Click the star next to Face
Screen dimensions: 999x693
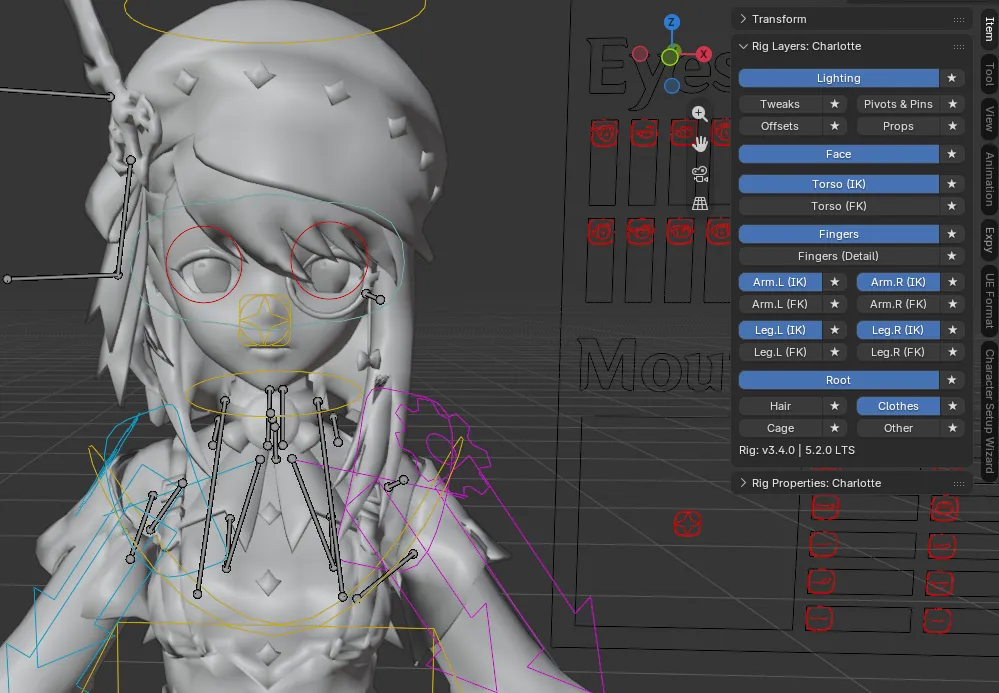952,154
